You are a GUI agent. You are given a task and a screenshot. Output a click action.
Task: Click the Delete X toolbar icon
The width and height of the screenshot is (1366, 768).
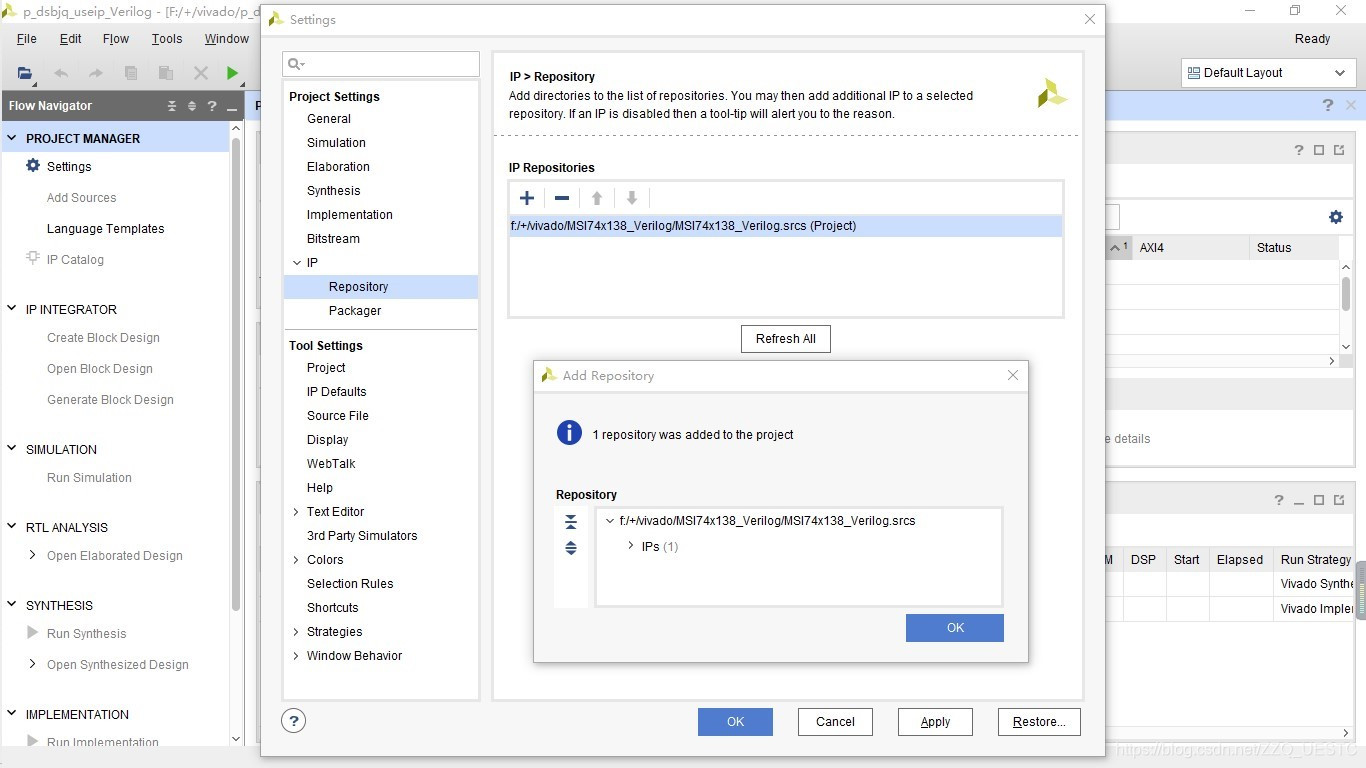click(x=201, y=73)
